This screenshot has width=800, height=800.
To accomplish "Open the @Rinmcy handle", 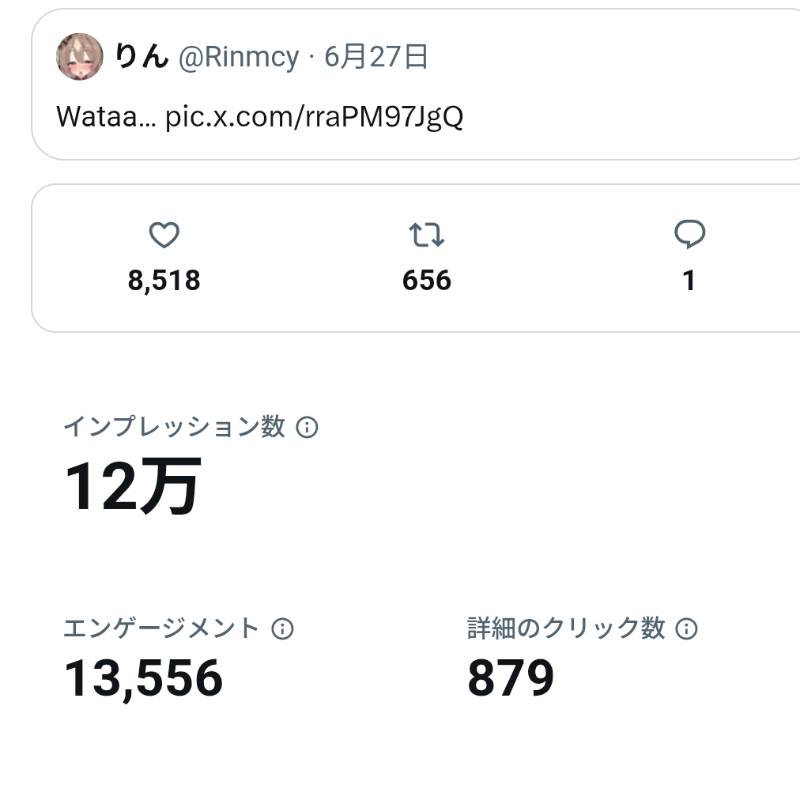I will (239, 57).
